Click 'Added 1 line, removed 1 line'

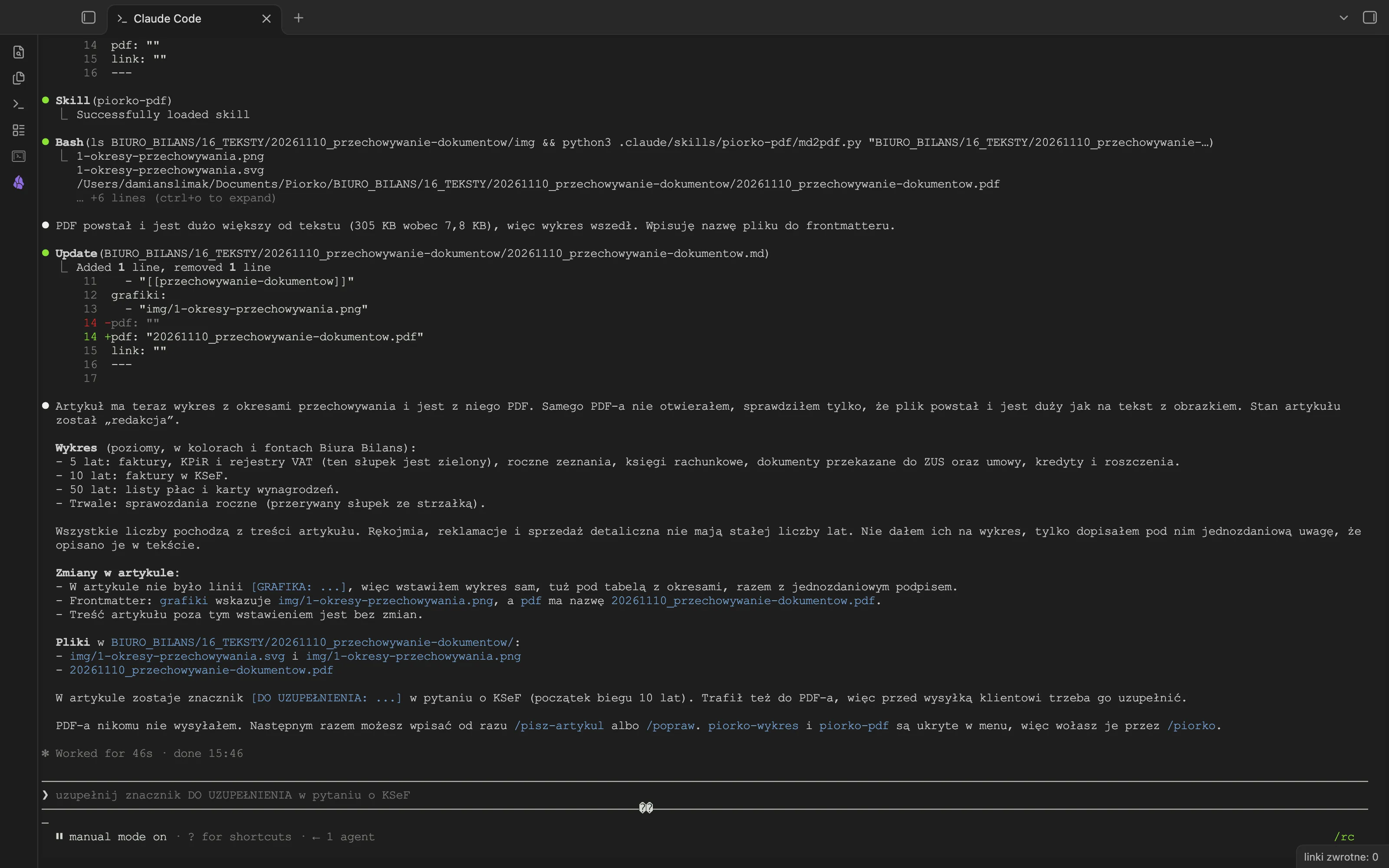coord(173,267)
